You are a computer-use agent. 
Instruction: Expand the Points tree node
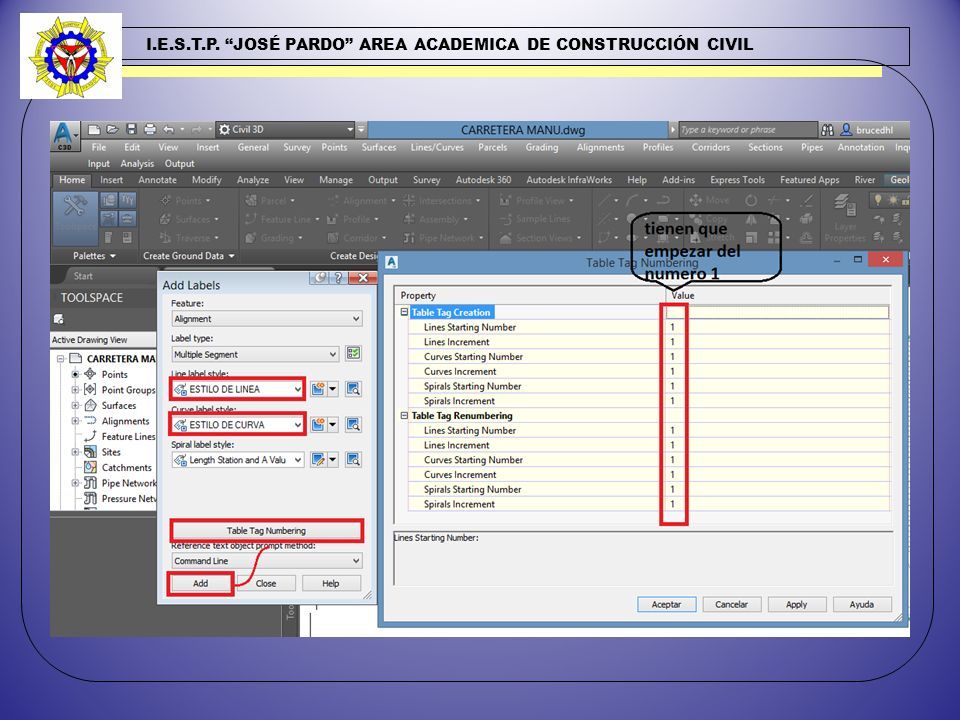pos(75,374)
